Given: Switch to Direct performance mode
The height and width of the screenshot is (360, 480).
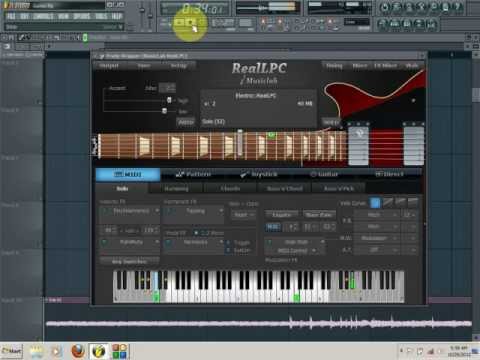Looking at the screenshot, I should click(x=389, y=174).
